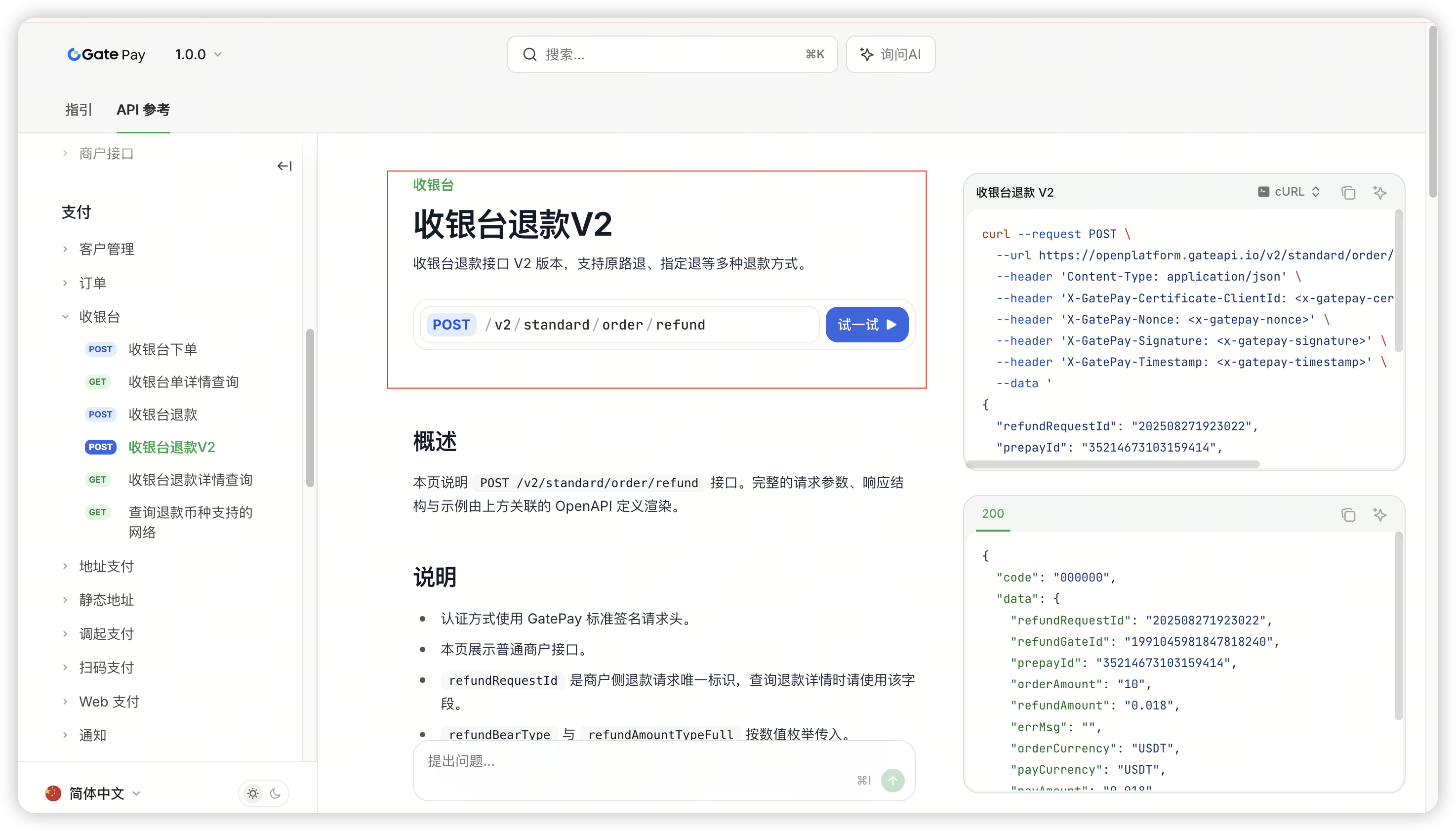Expand the Web 支付 section
Image resolution: width=1456 pixels, height=831 pixels.
click(101, 702)
